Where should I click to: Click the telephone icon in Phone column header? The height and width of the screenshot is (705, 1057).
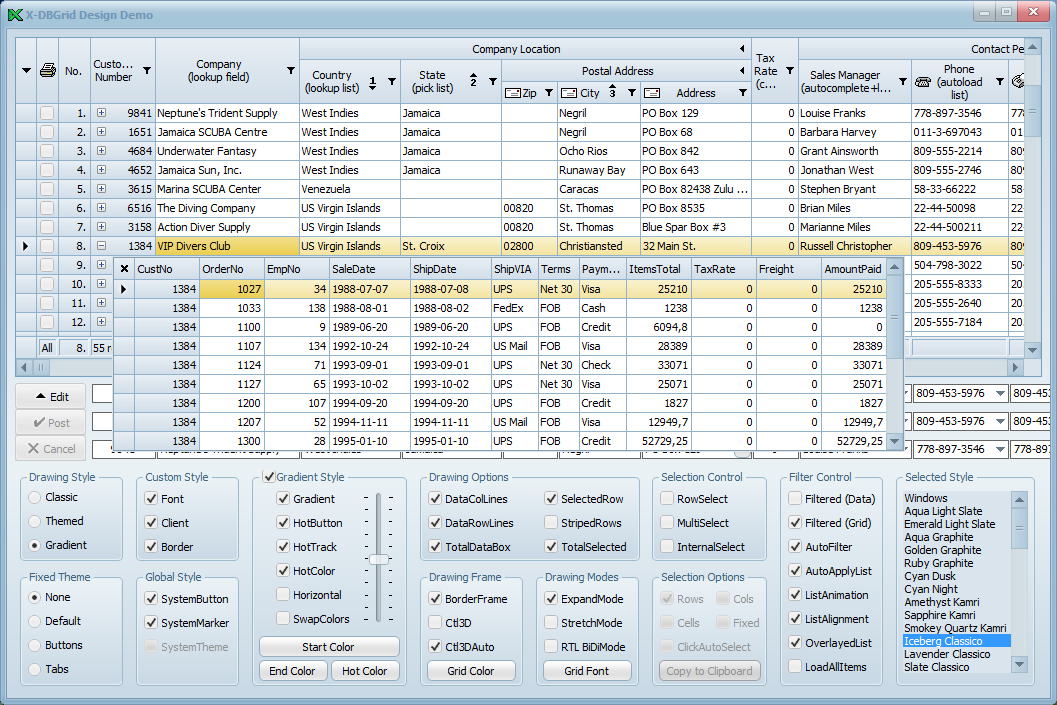coord(923,82)
